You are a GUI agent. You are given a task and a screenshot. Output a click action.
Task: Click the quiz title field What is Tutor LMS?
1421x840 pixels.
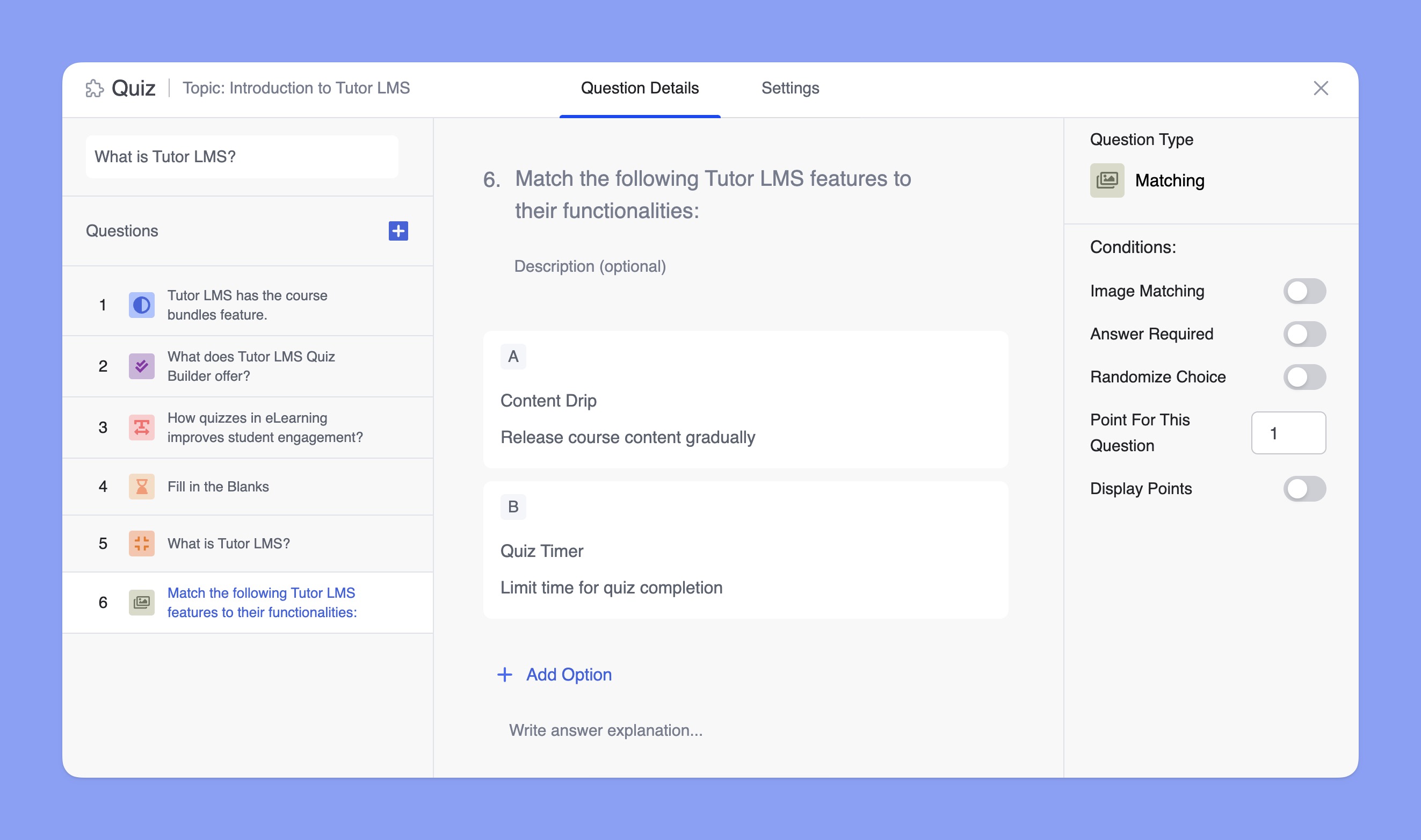pos(242,157)
